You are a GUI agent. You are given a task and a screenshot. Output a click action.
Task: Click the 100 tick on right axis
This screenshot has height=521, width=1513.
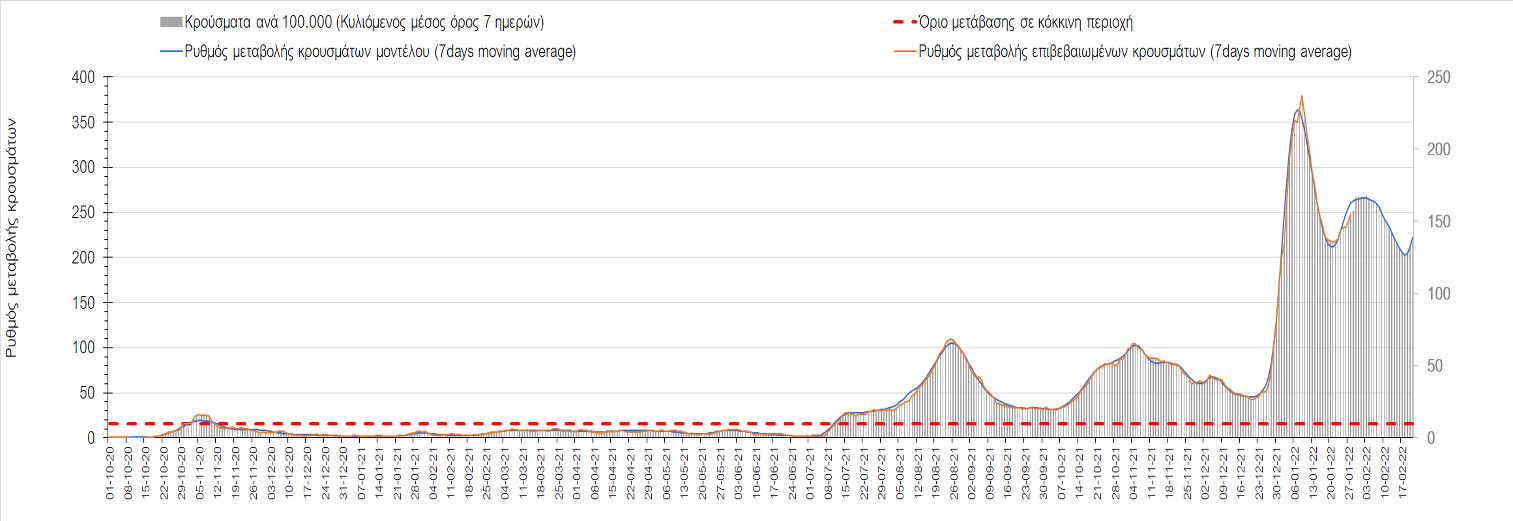(1435, 293)
